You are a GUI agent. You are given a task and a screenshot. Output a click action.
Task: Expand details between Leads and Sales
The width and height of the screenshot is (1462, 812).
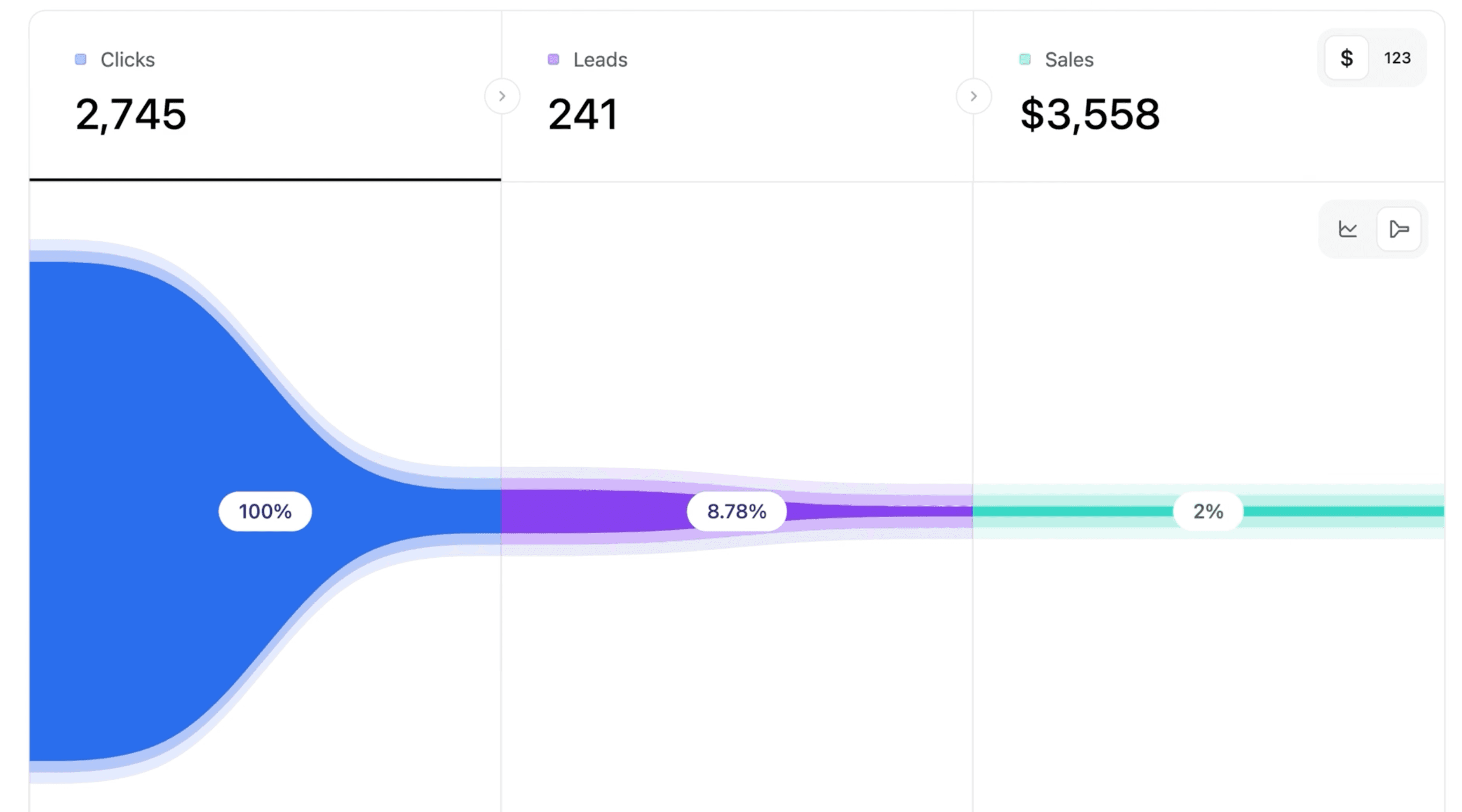point(974,97)
